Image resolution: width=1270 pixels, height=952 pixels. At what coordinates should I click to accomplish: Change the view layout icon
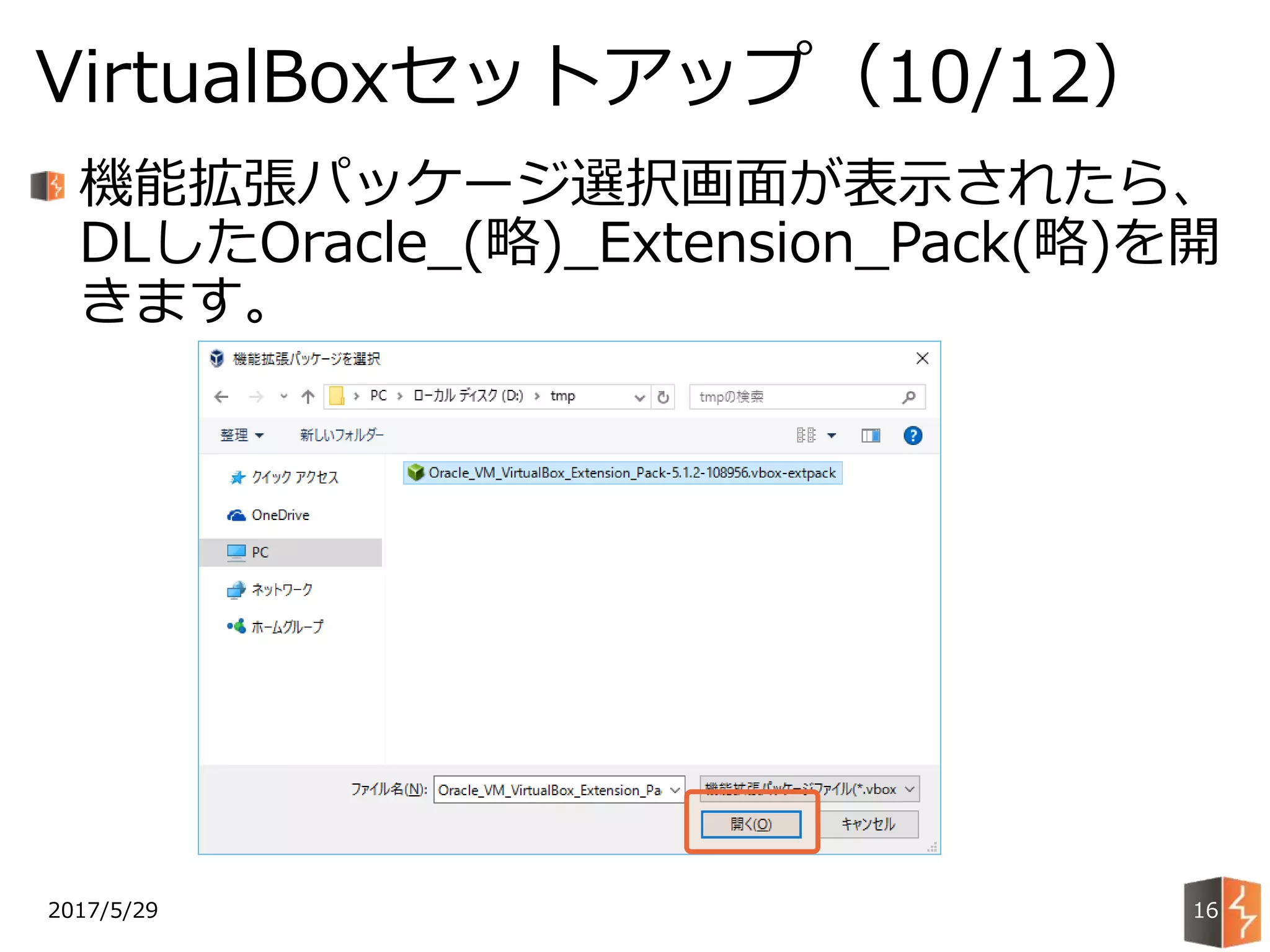[806, 435]
